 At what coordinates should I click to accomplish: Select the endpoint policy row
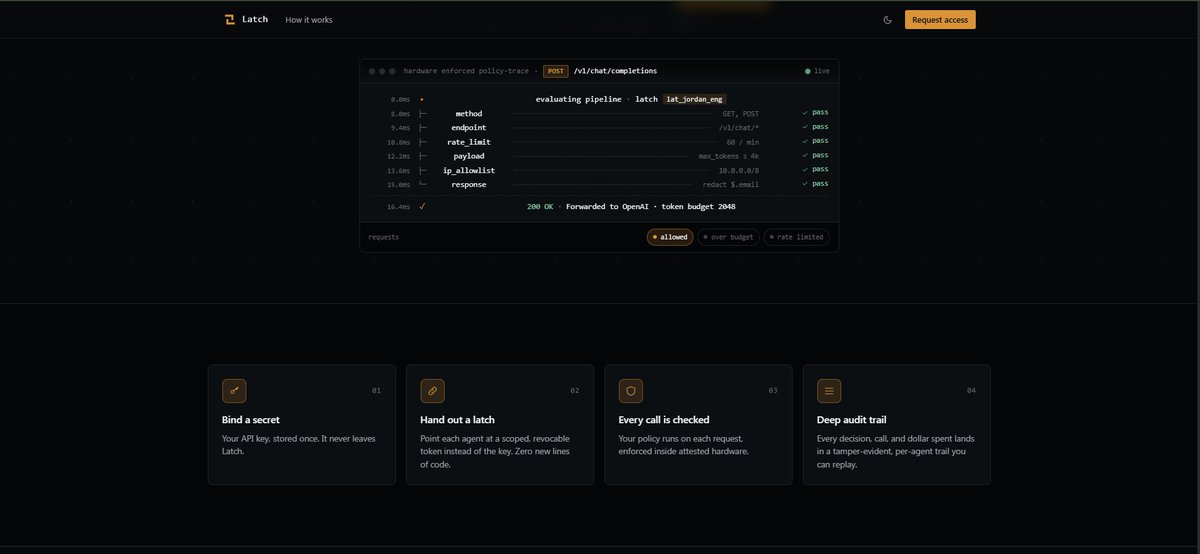click(599, 127)
